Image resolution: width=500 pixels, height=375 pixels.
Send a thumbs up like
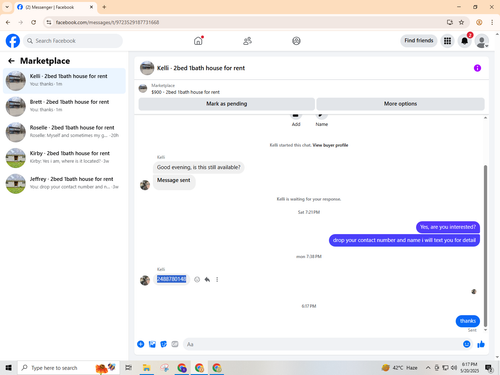pyautogui.click(x=481, y=344)
